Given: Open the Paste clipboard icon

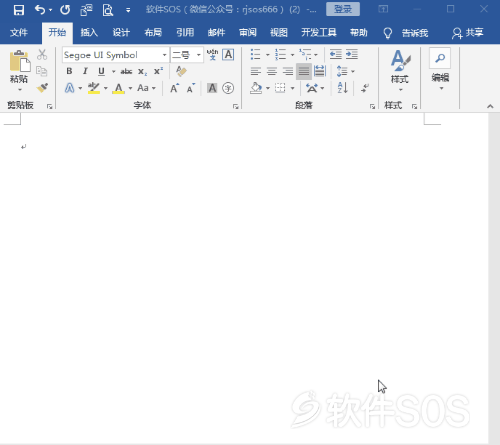Looking at the screenshot, I should 19,62.
